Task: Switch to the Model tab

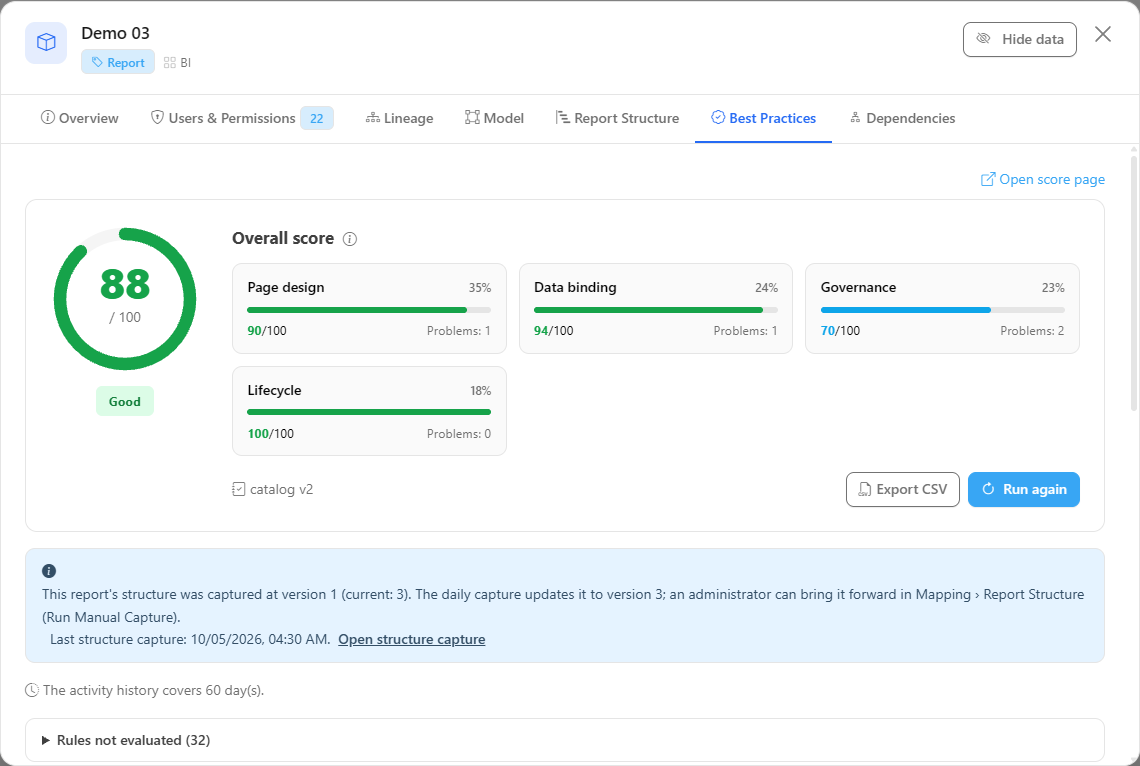Action: tap(494, 118)
